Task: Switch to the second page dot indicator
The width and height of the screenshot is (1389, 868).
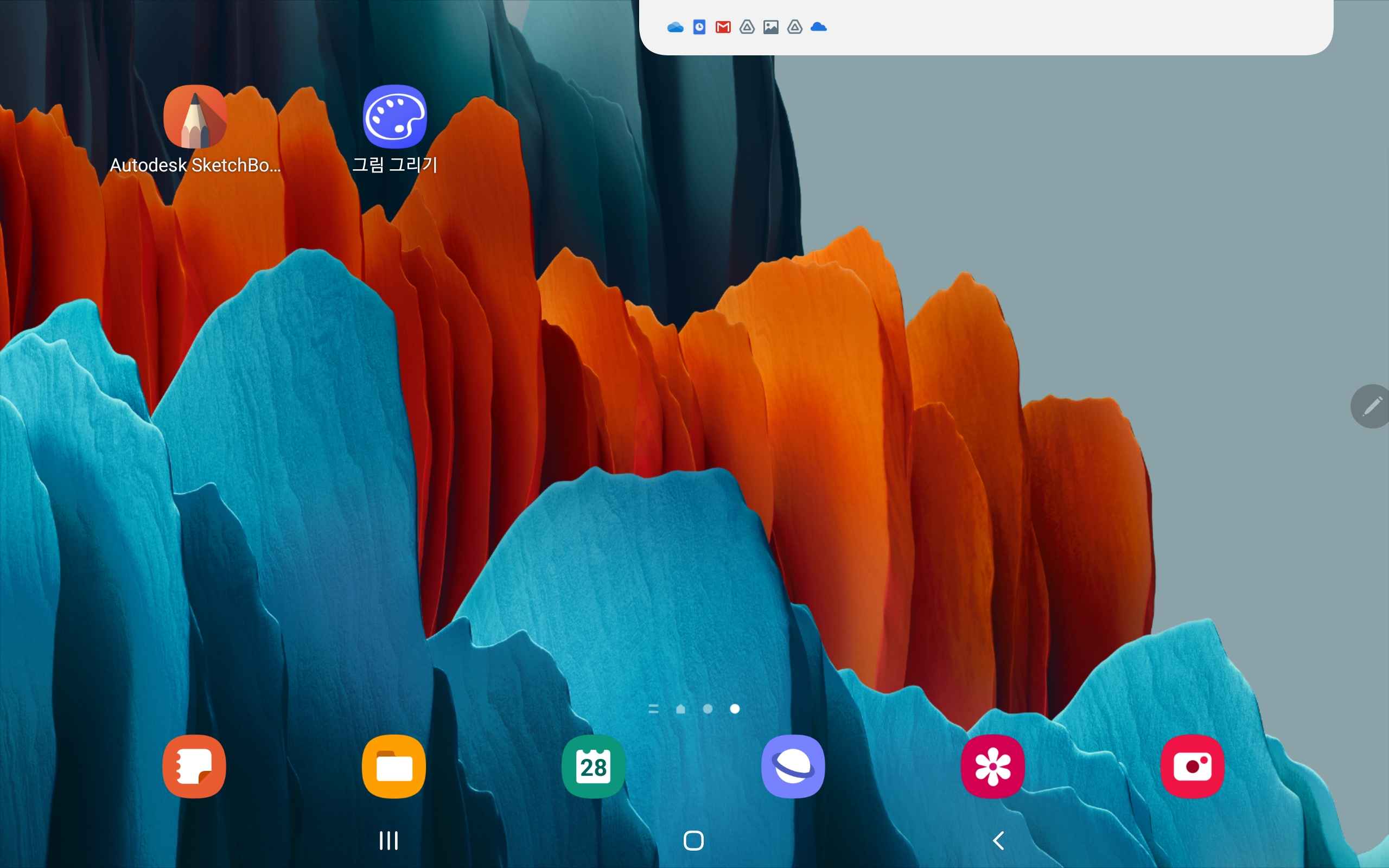Action: [x=708, y=709]
